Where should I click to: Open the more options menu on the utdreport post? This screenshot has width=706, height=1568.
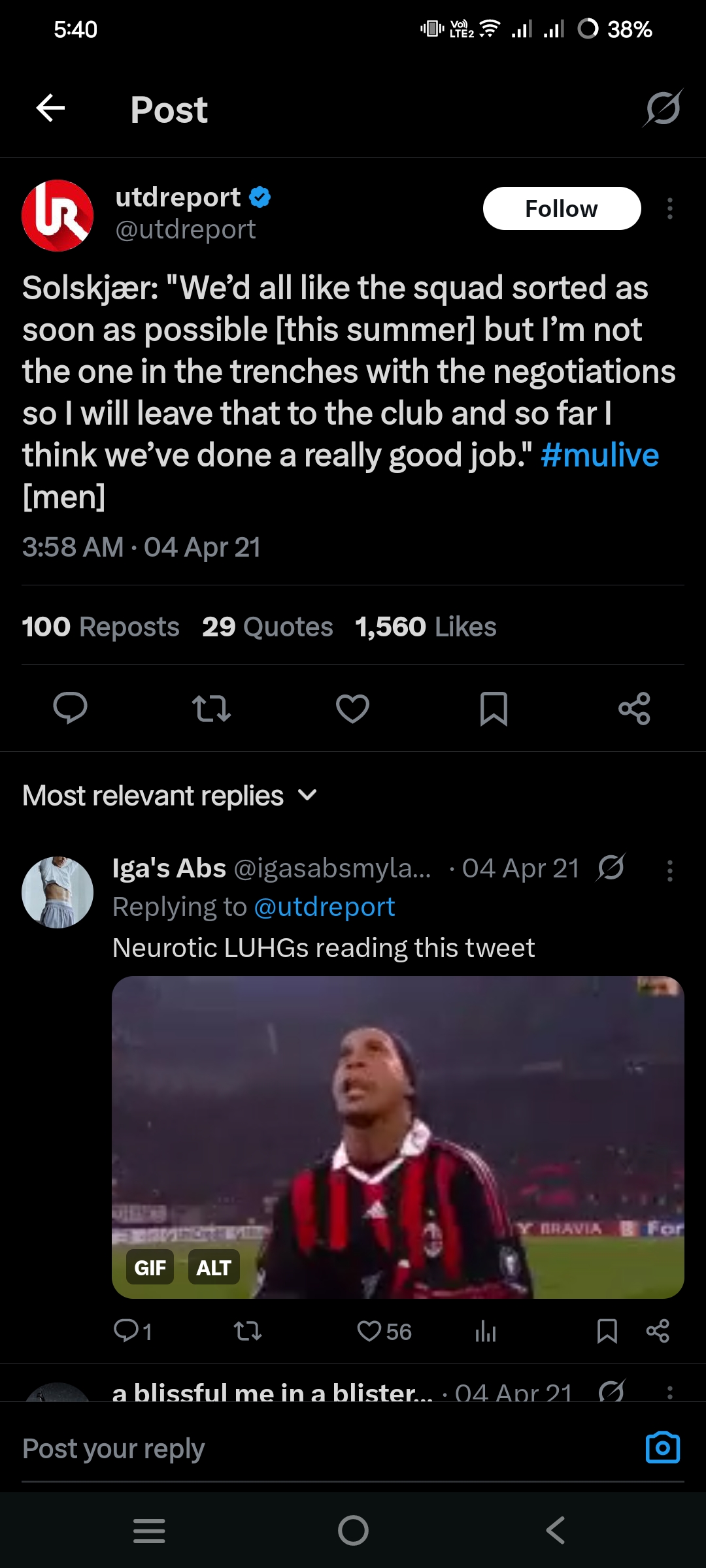[669, 209]
